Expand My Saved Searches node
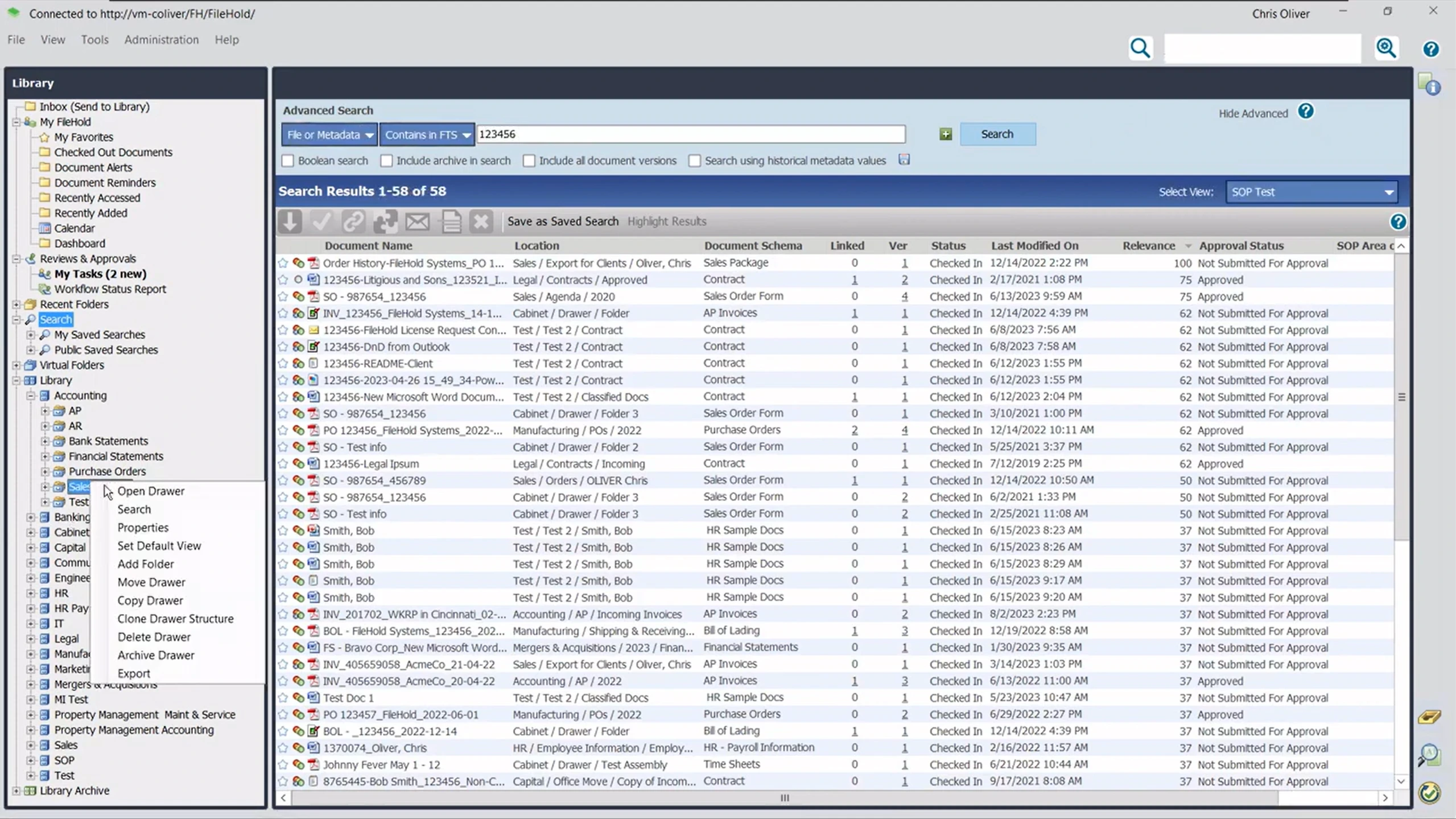Viewport: 1456px width, 819px height. 31,335
